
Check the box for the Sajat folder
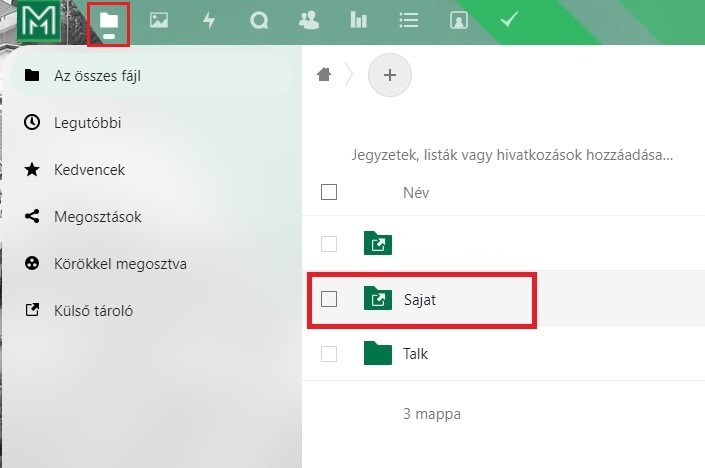tap(329, 298)
